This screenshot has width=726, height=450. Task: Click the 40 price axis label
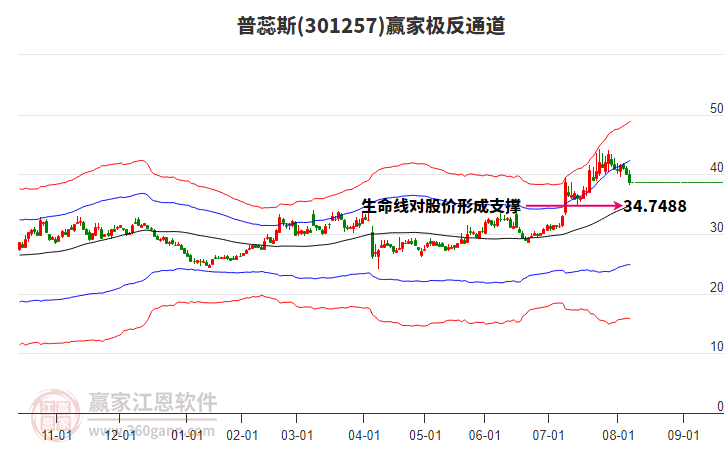(716, 168)
